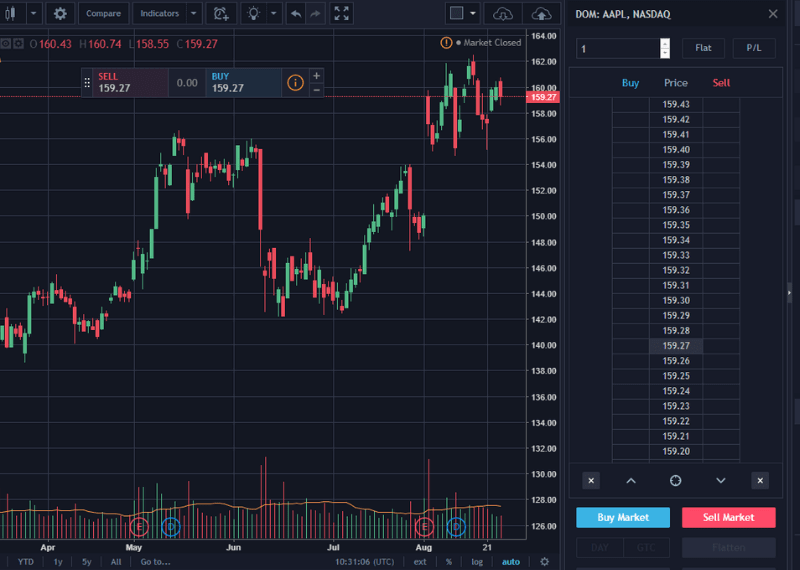This screenshot has width=800, height=570.
Task: Center the DOM ladder with crosshair icon
Action: pos(675,481)
